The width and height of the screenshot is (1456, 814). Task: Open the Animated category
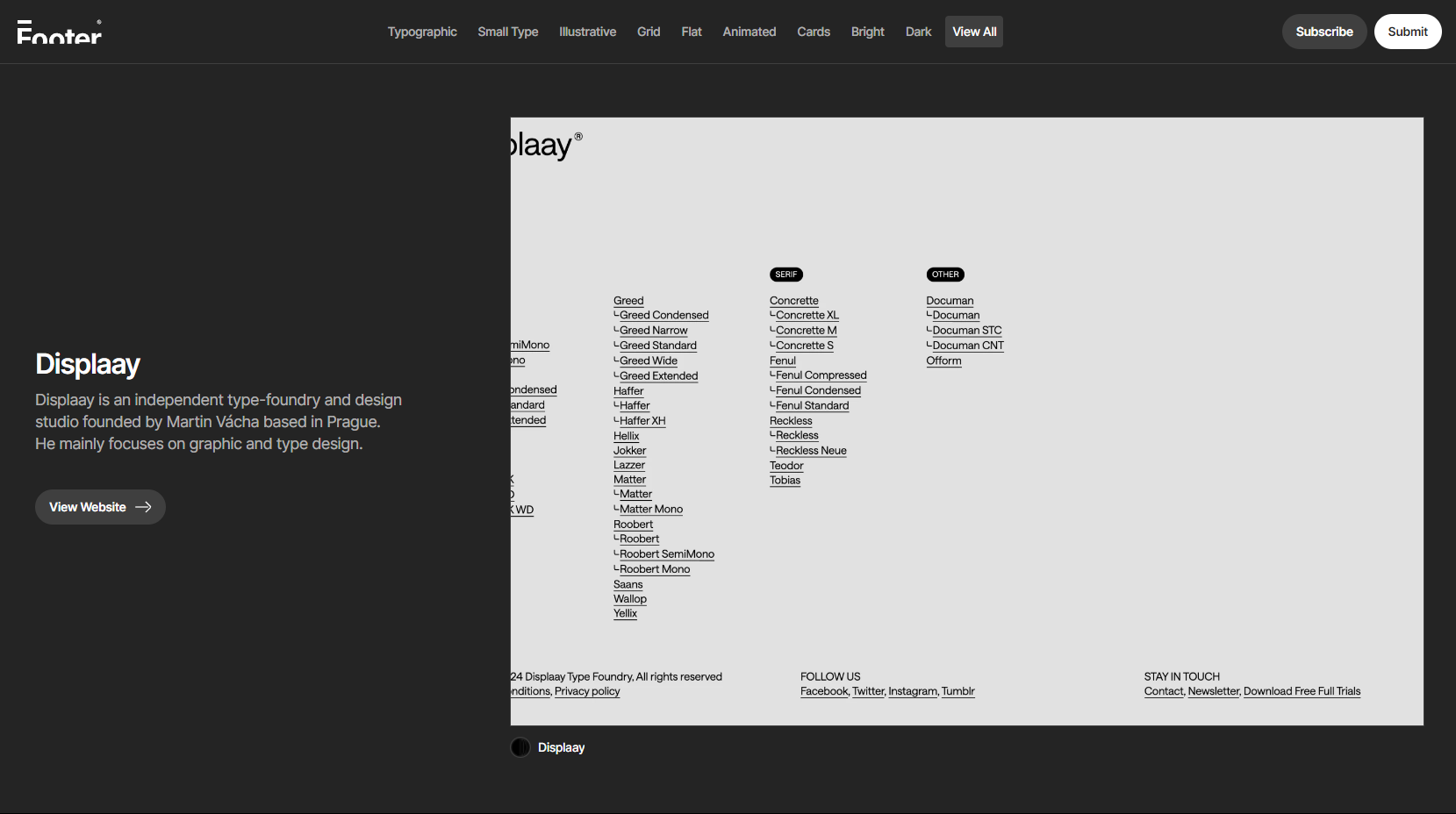[750, 32]
